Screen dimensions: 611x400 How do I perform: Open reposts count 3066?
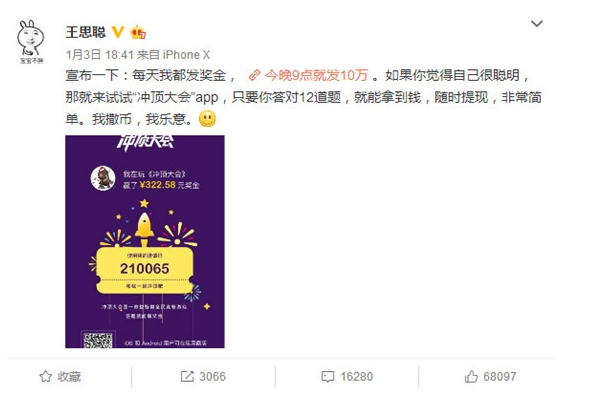pyautogui.click(x=212, y=377)
